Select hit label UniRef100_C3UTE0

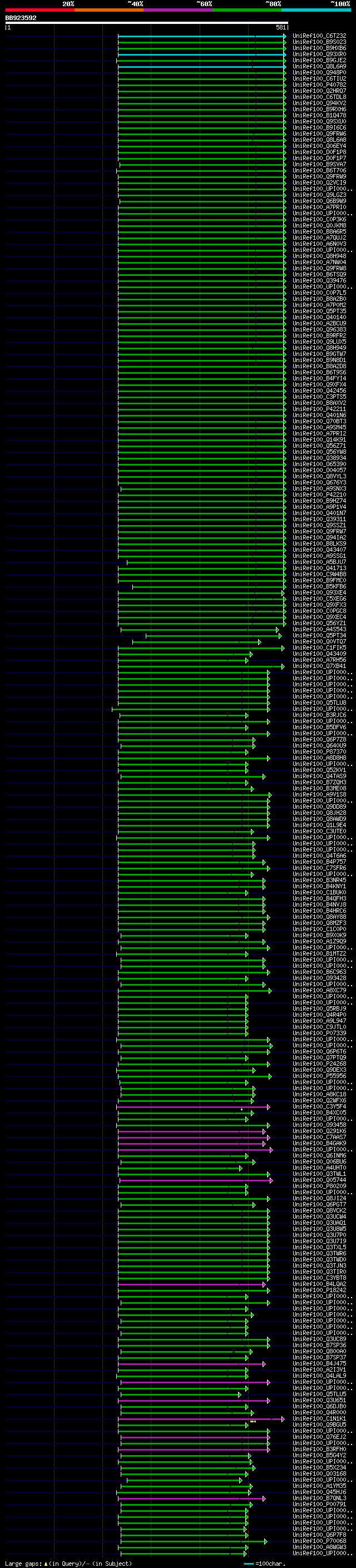tap(319, 832)
